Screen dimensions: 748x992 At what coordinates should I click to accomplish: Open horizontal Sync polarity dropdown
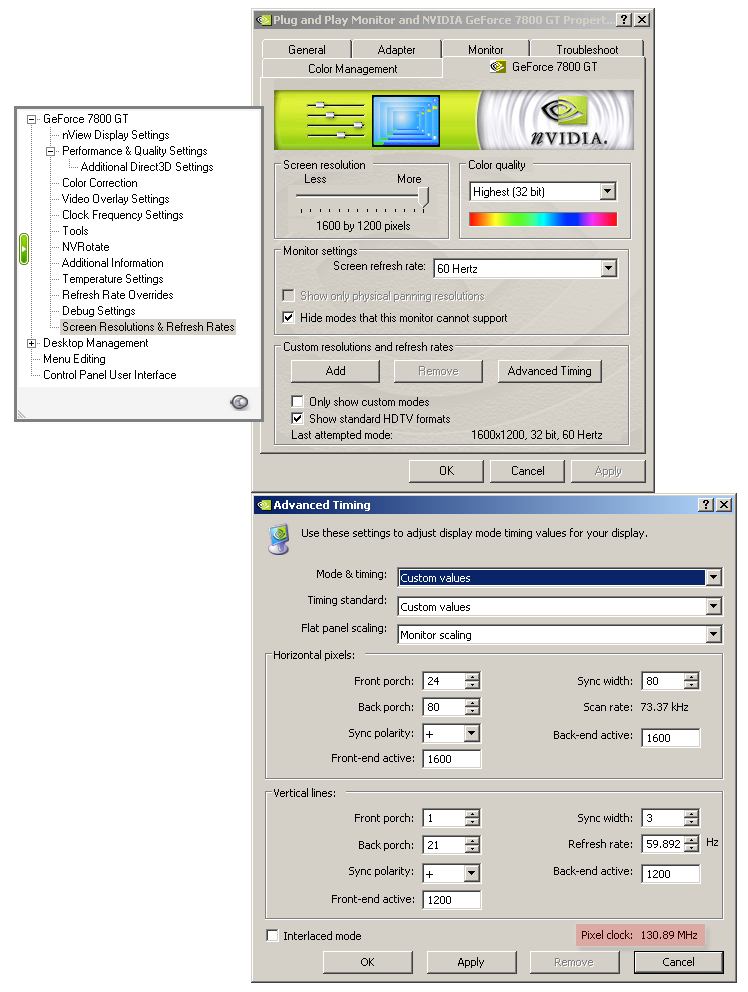point(471,733)
